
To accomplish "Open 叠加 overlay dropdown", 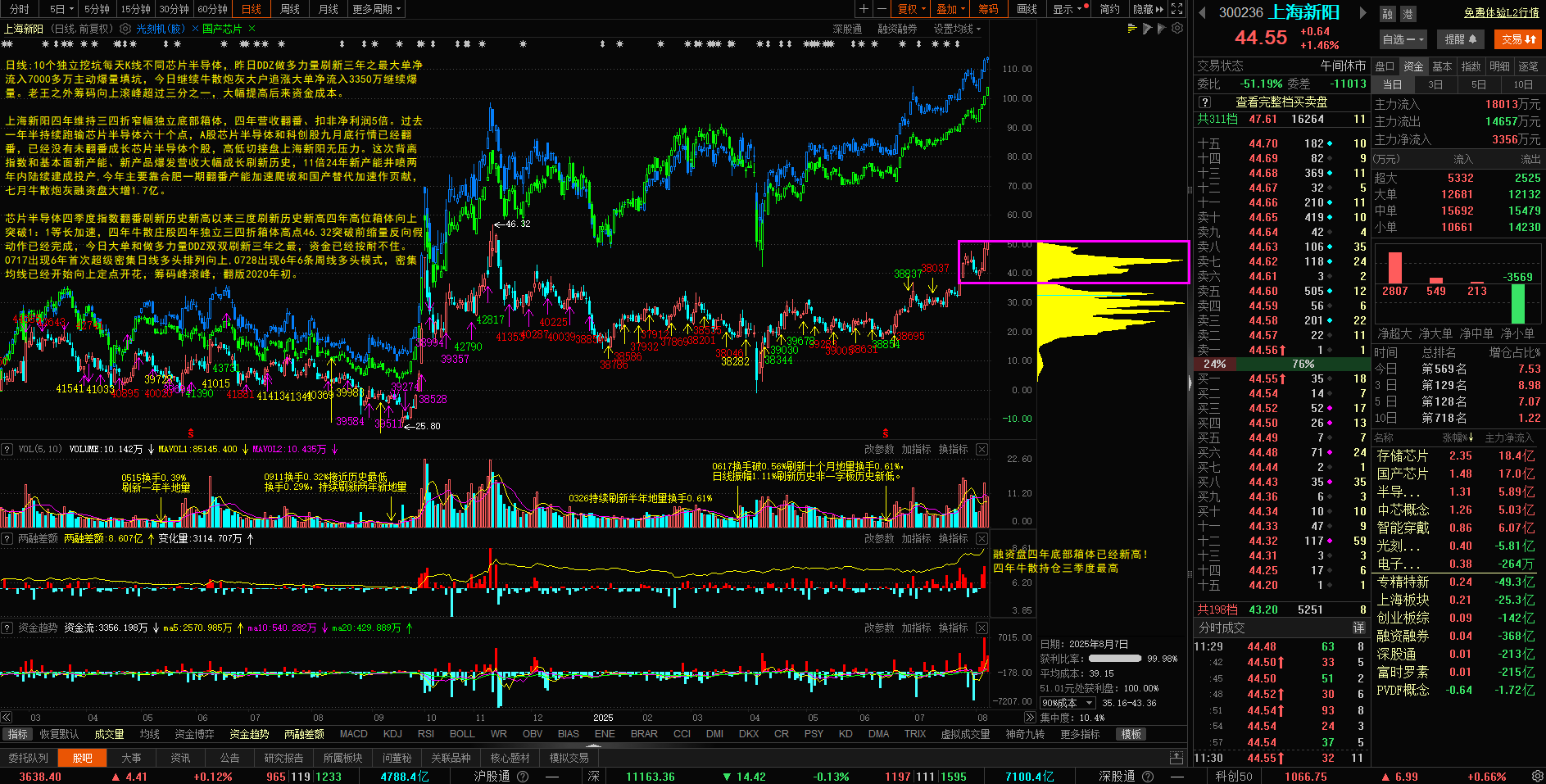I will (951, 9).
